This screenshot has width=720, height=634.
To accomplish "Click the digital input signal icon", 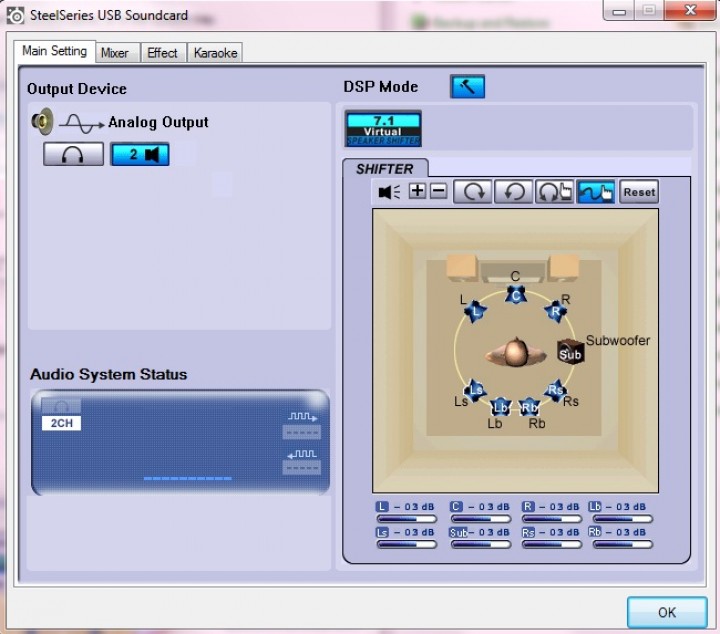I will (x=302, y=454).
